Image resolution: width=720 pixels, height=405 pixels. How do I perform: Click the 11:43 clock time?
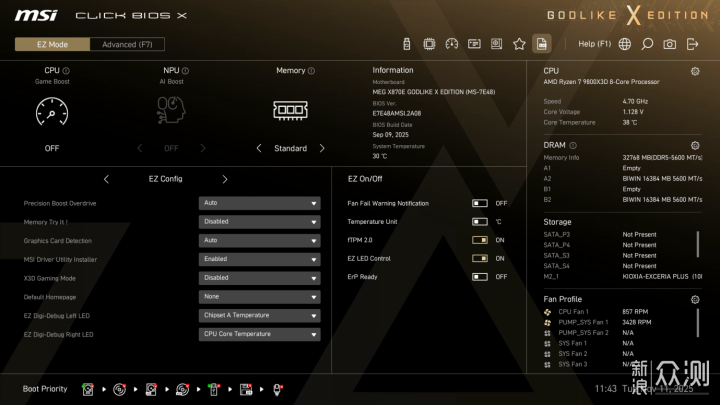click(x=606, y=389)
